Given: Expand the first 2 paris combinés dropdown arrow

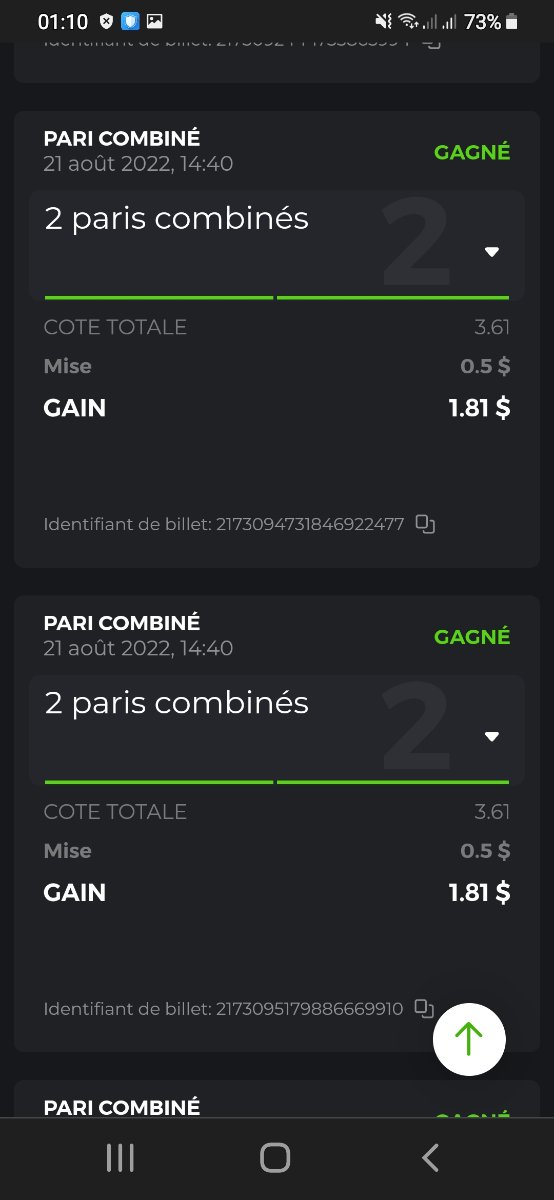Looking at the screenshot, I should tap(491, 252).
